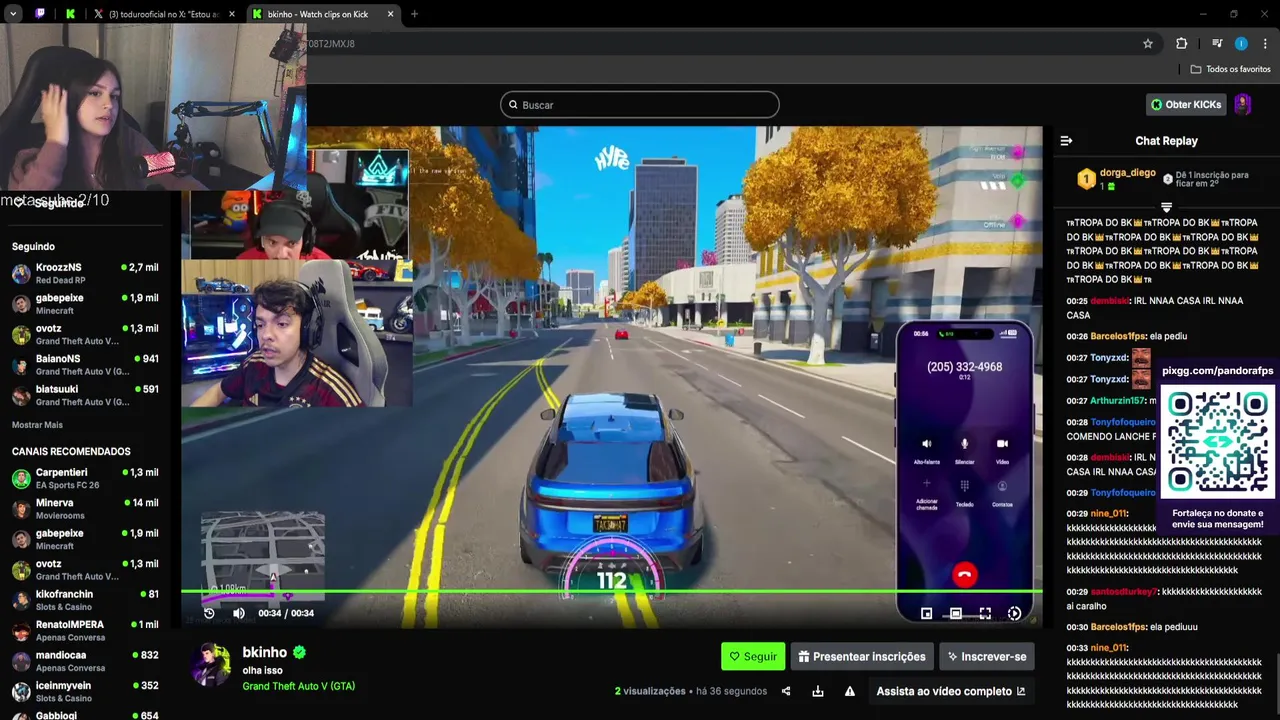
Task: Click kikofranchin avatar icon in sidebar
Action: (x=21, y=600)
